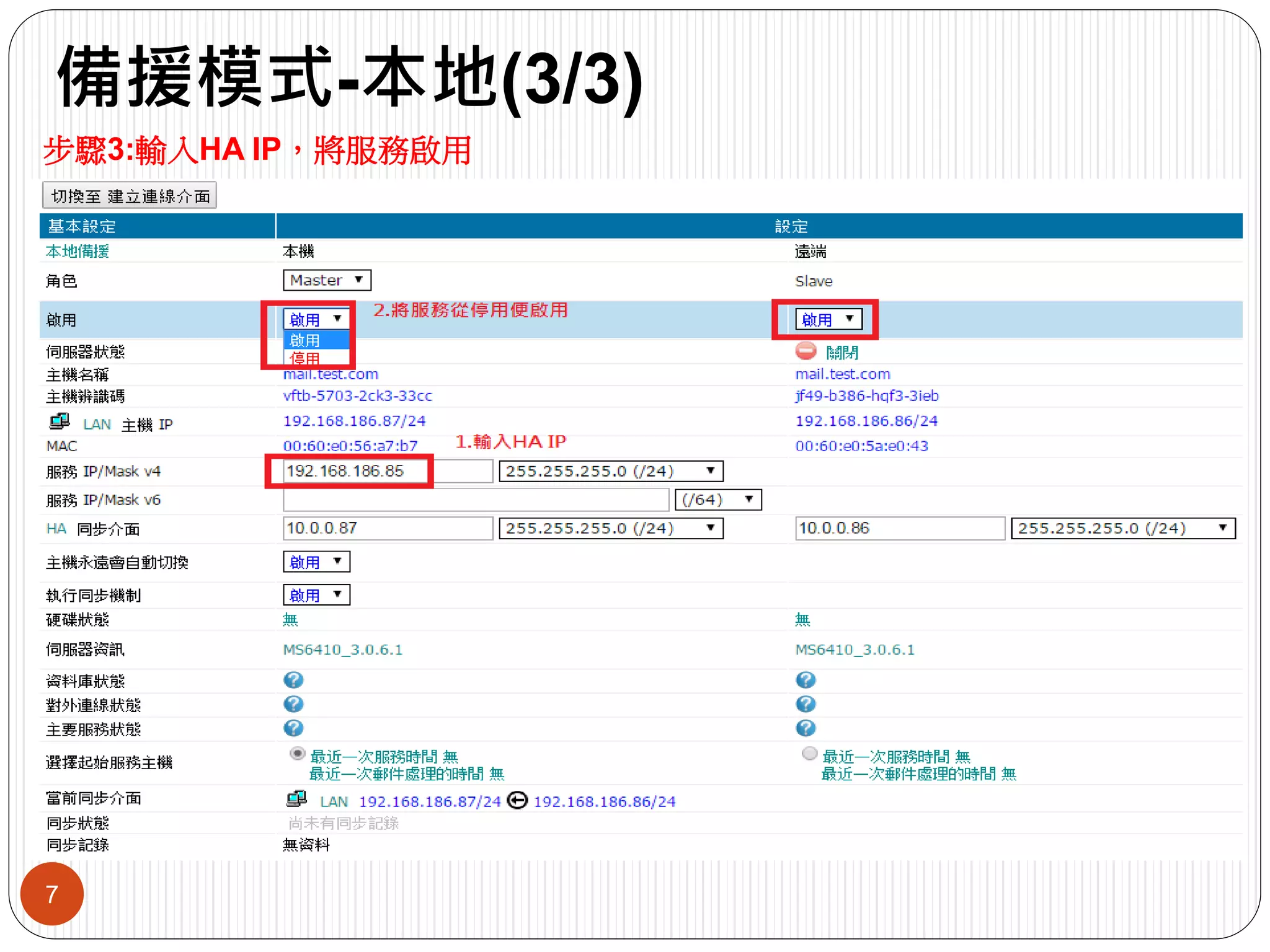Click local 資料庫狀態 question icon

[x=293, y=680]
